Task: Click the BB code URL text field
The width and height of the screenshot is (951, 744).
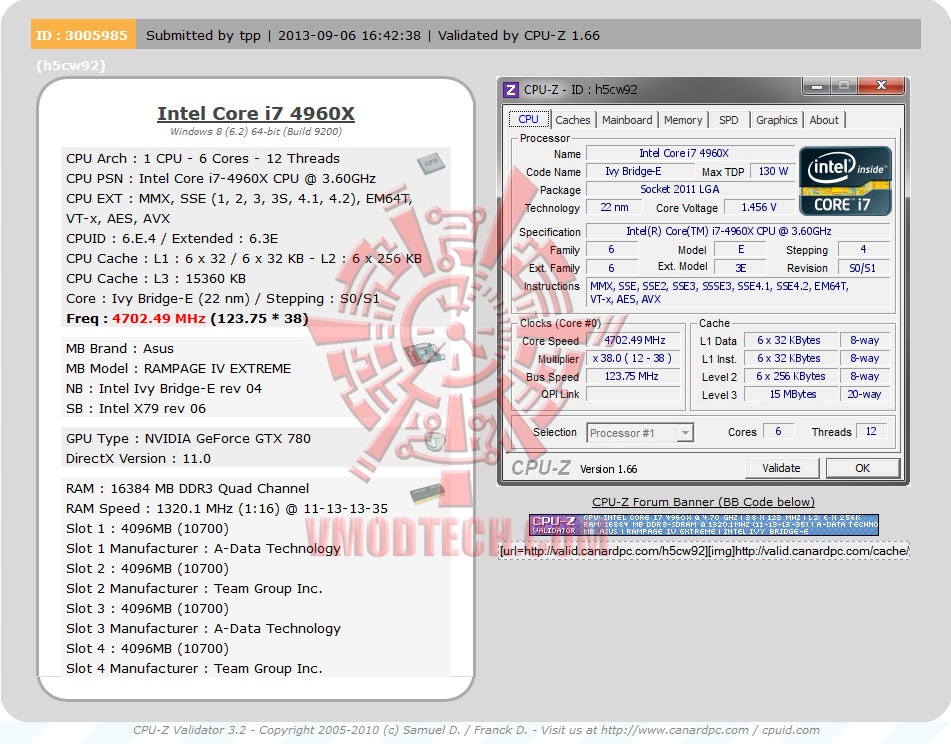Action: coord(704,551)
